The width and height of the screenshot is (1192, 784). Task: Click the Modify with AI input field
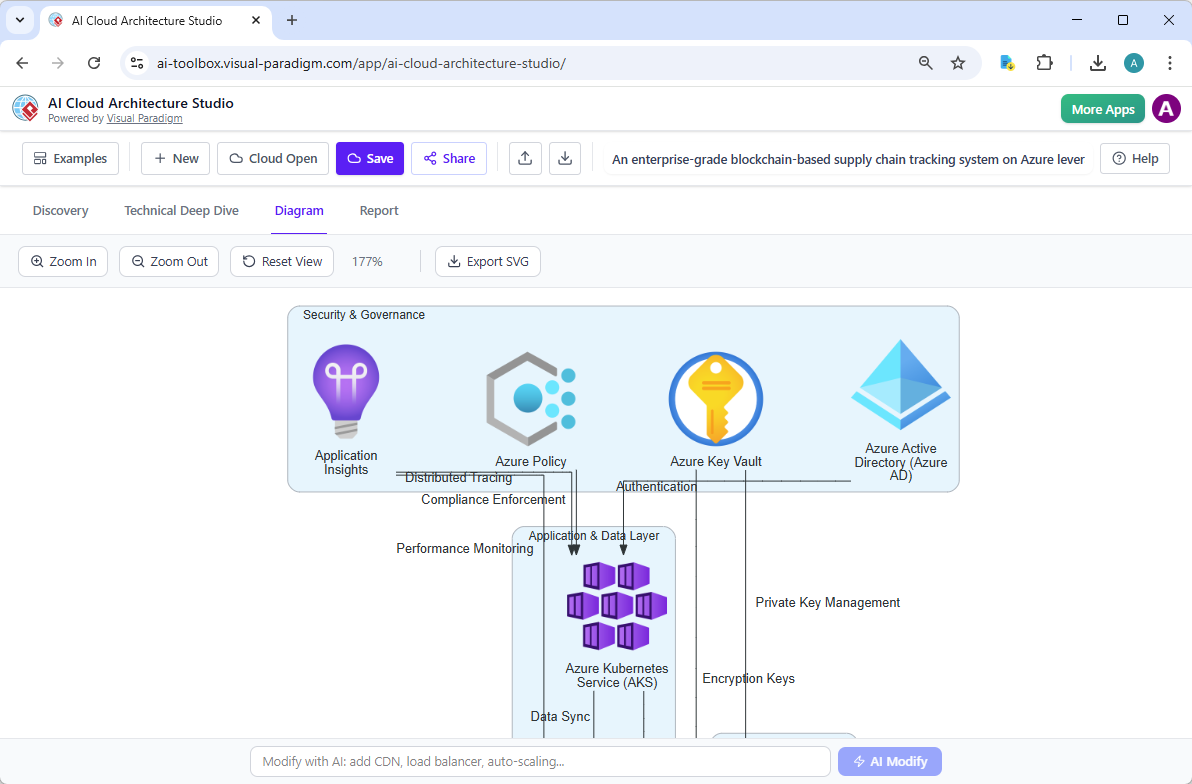pyautogui.click(x=540, y=761)
